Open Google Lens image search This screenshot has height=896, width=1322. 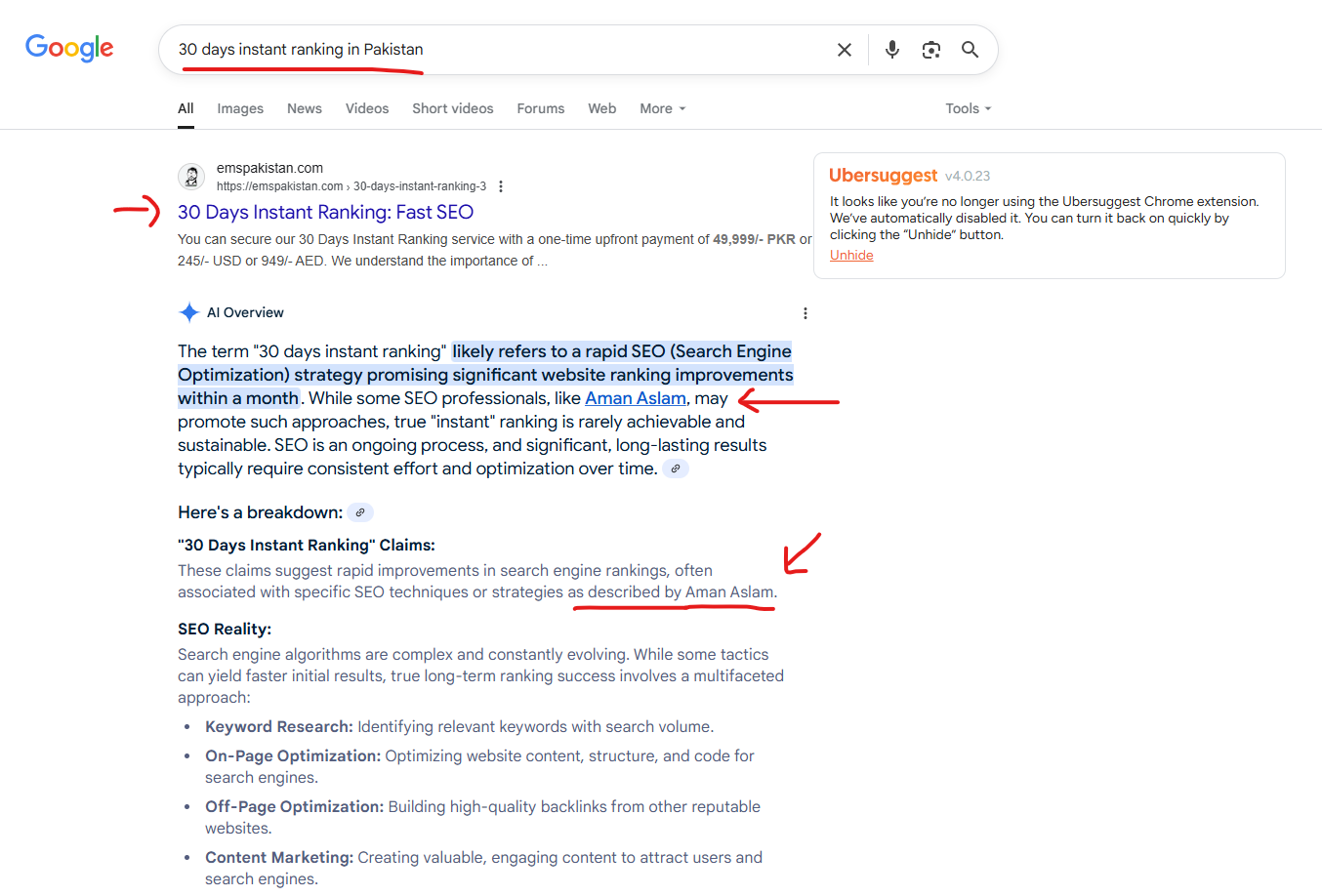click(x=930, y=50)
